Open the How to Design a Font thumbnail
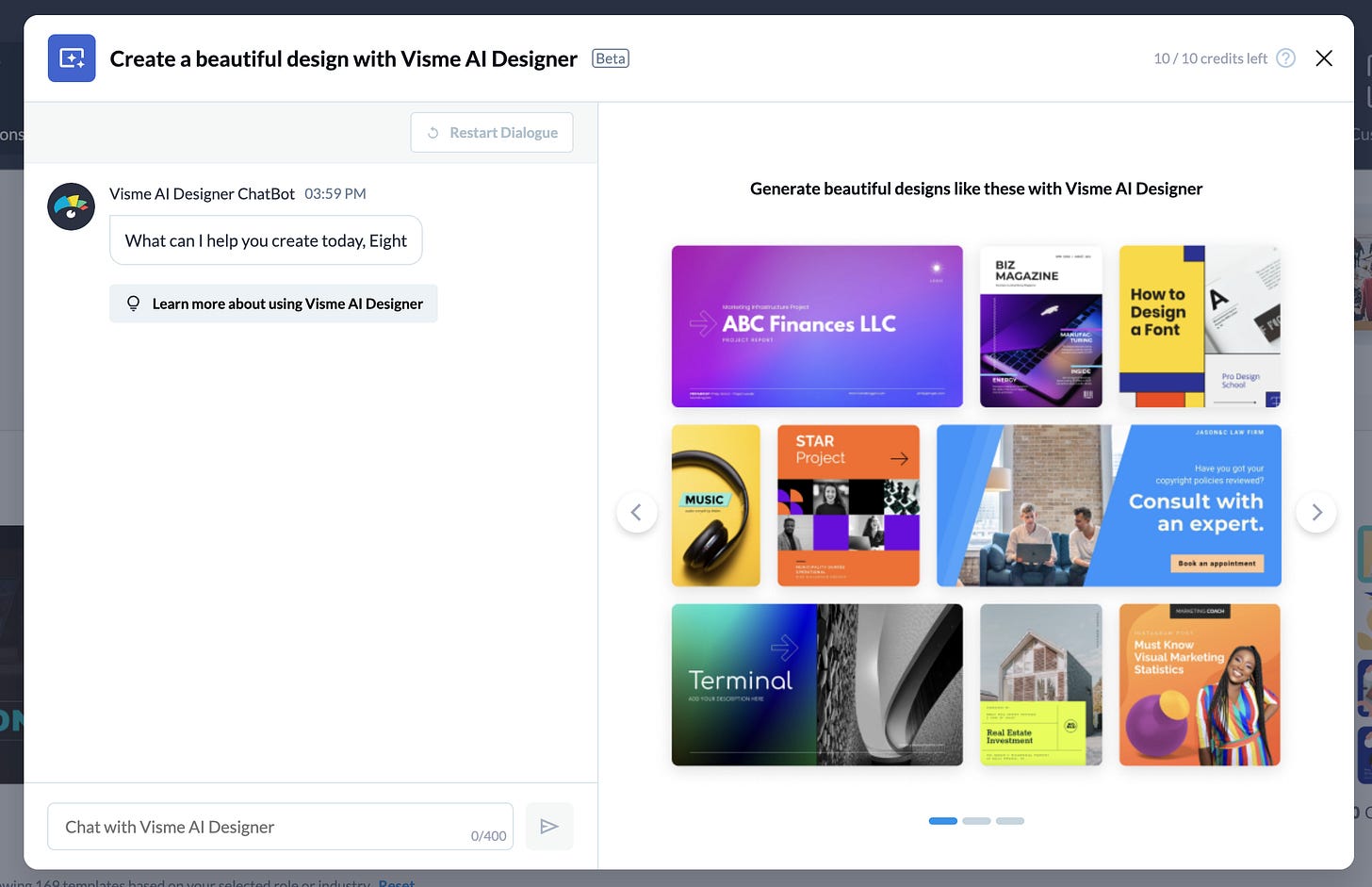Screen dimensions: 1372x887 [x=1200, y=326]
